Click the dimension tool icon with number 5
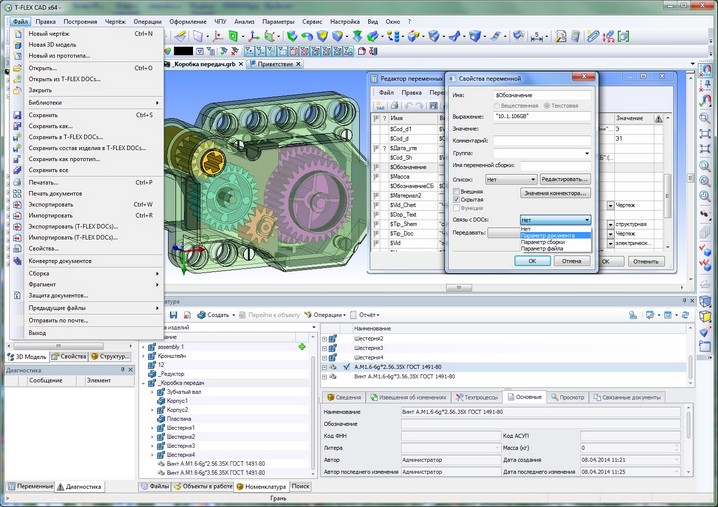The image size is (718, 507). pos(536,36)
